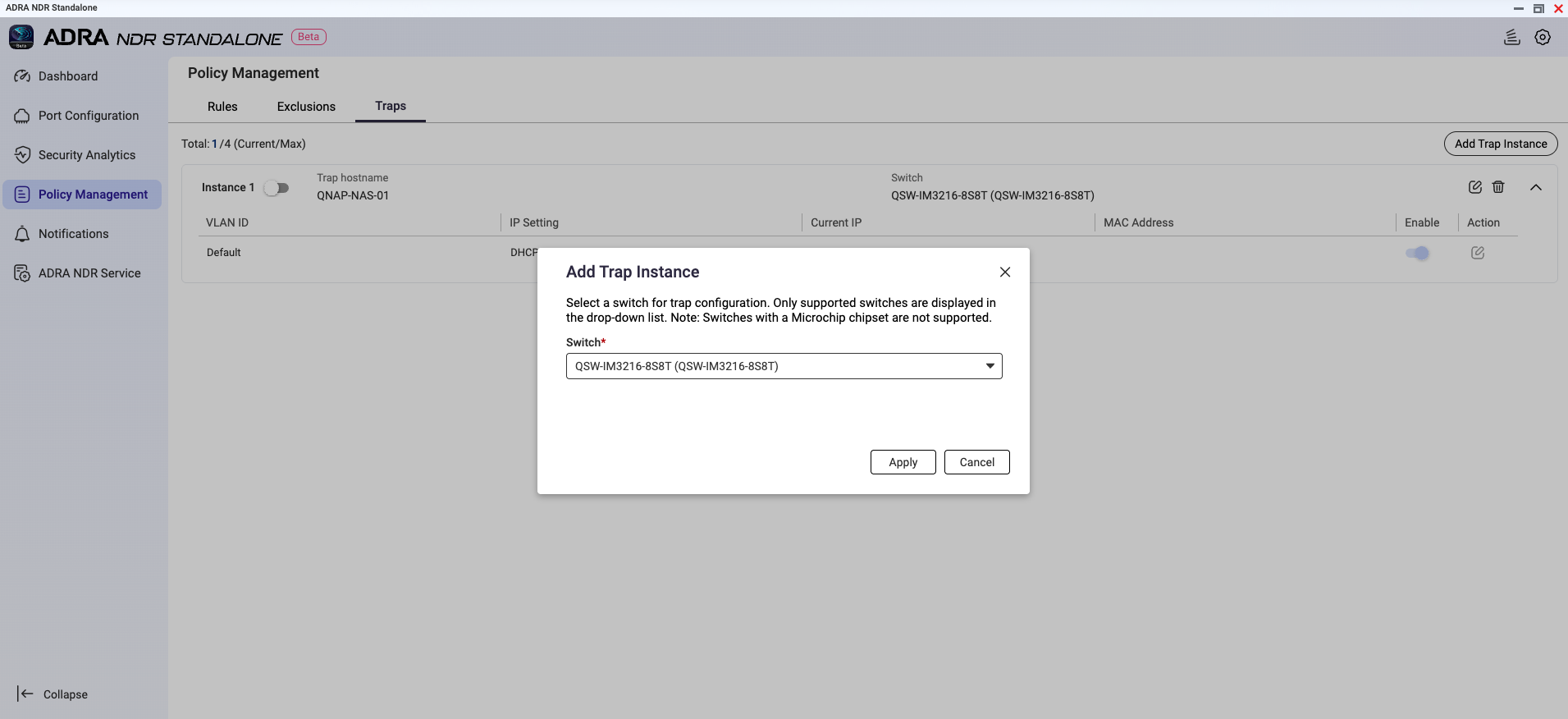Screen dimensions: 1568x719
Task: Click the ADRA NDR logo icon
Action: [21, 37]
